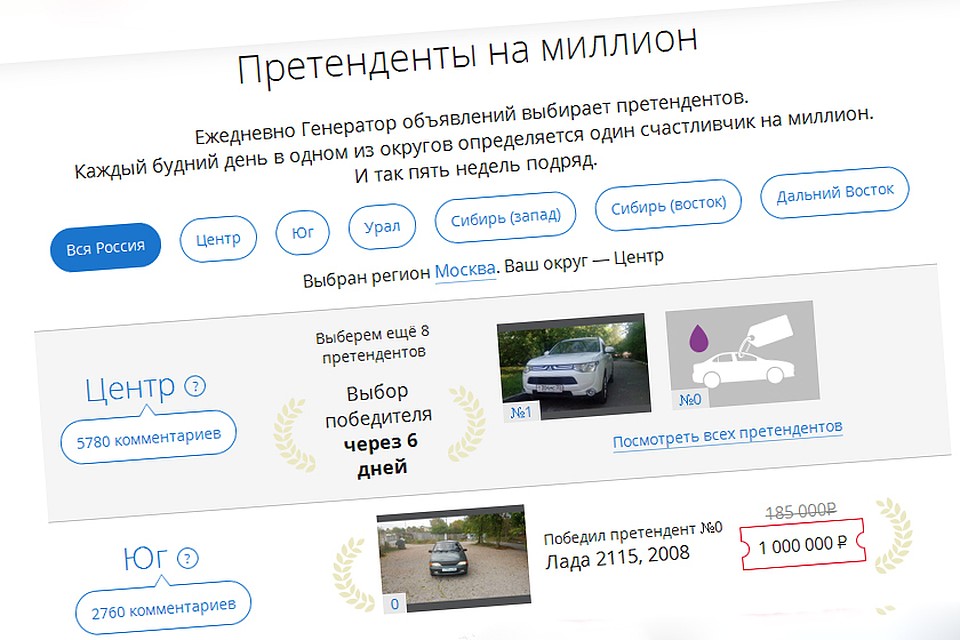Click the help icon next to Центр
The height and width of the screenshot is (640, 960).
click(195, 386)
